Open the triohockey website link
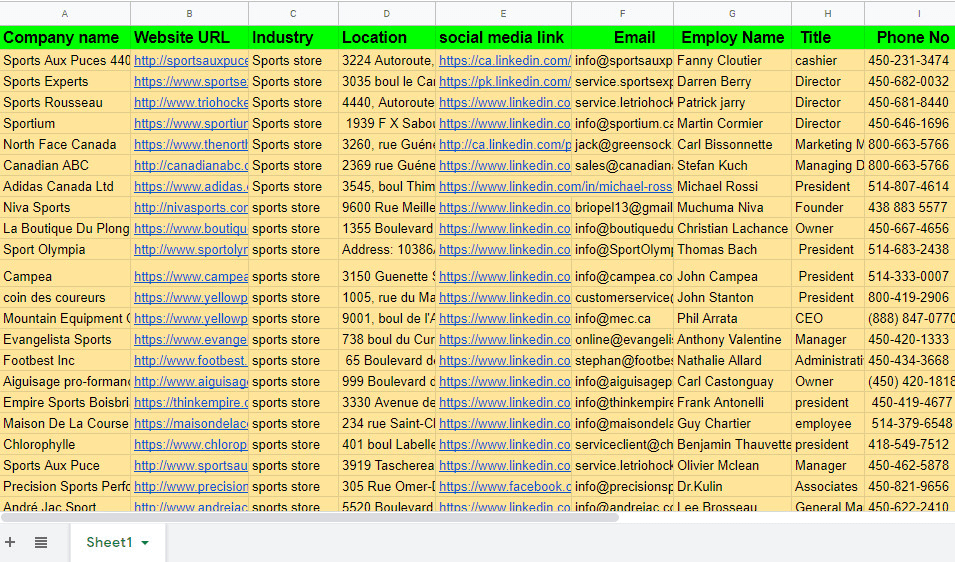This screenshot has width=955, height=562. point(191,103)
